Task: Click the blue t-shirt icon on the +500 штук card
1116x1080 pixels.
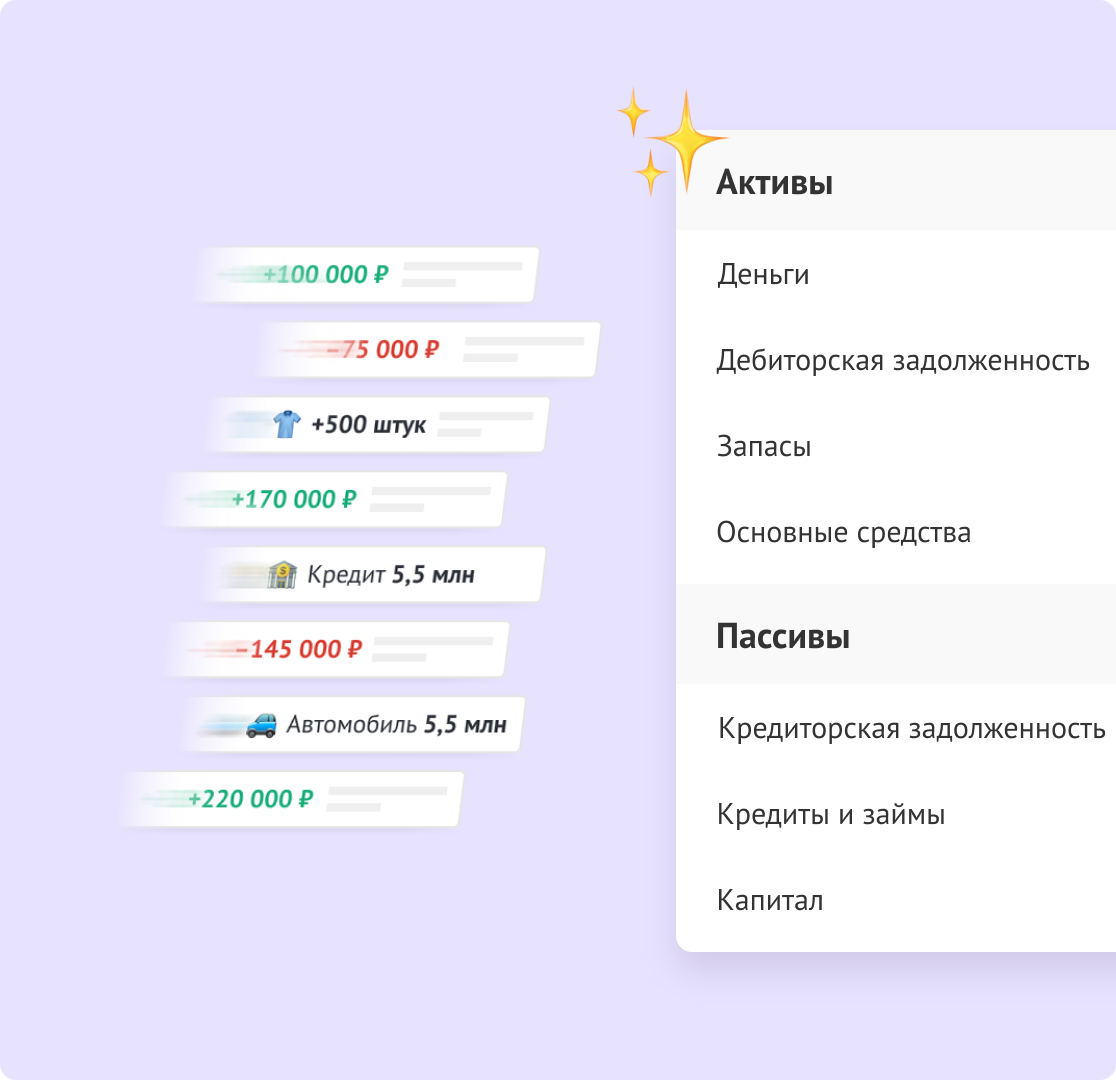Action: (287, 423)
